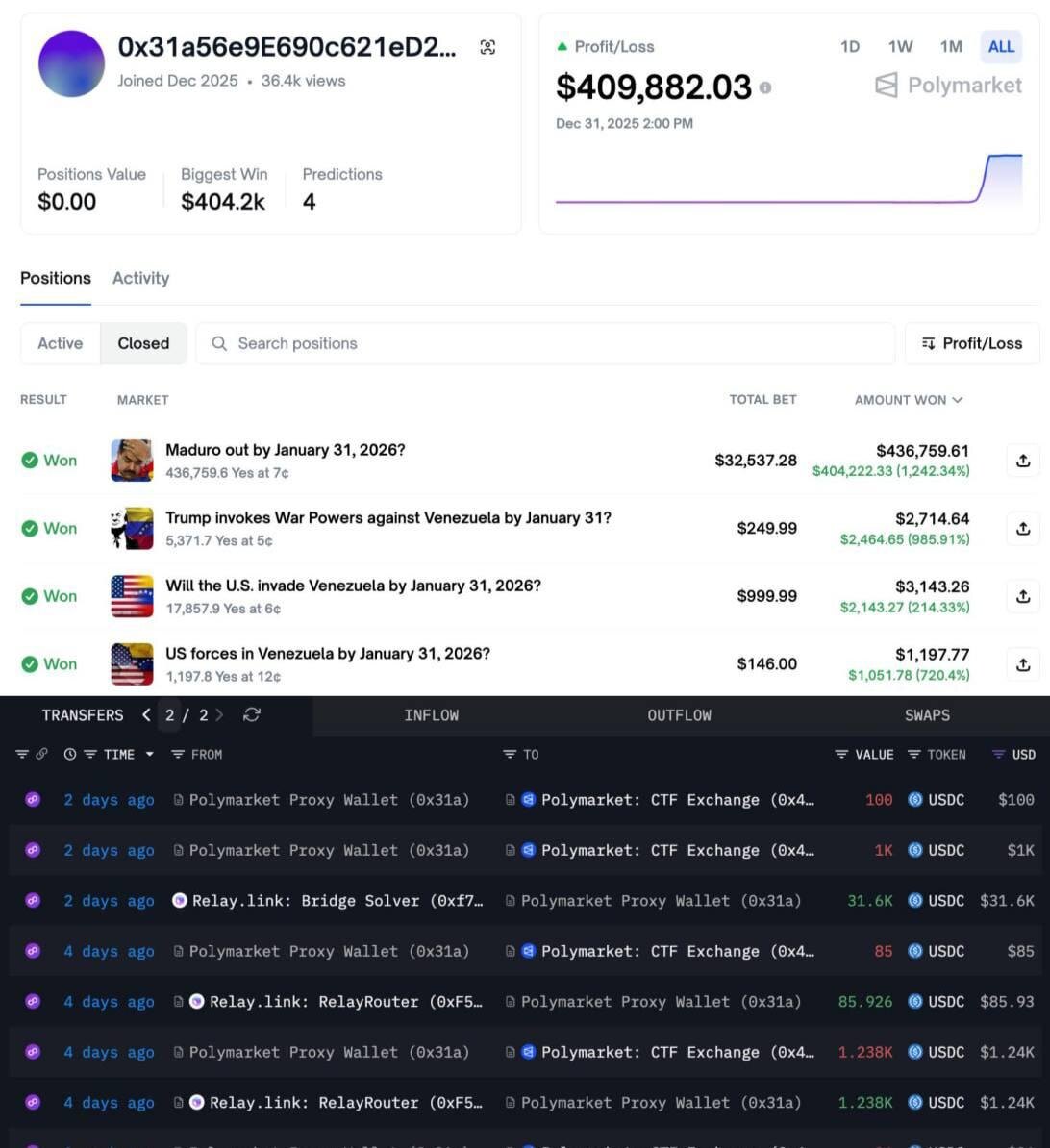Open the Profit/Loss sort button
Viewport: 1050px width, 1148px height.
[972, 343]
